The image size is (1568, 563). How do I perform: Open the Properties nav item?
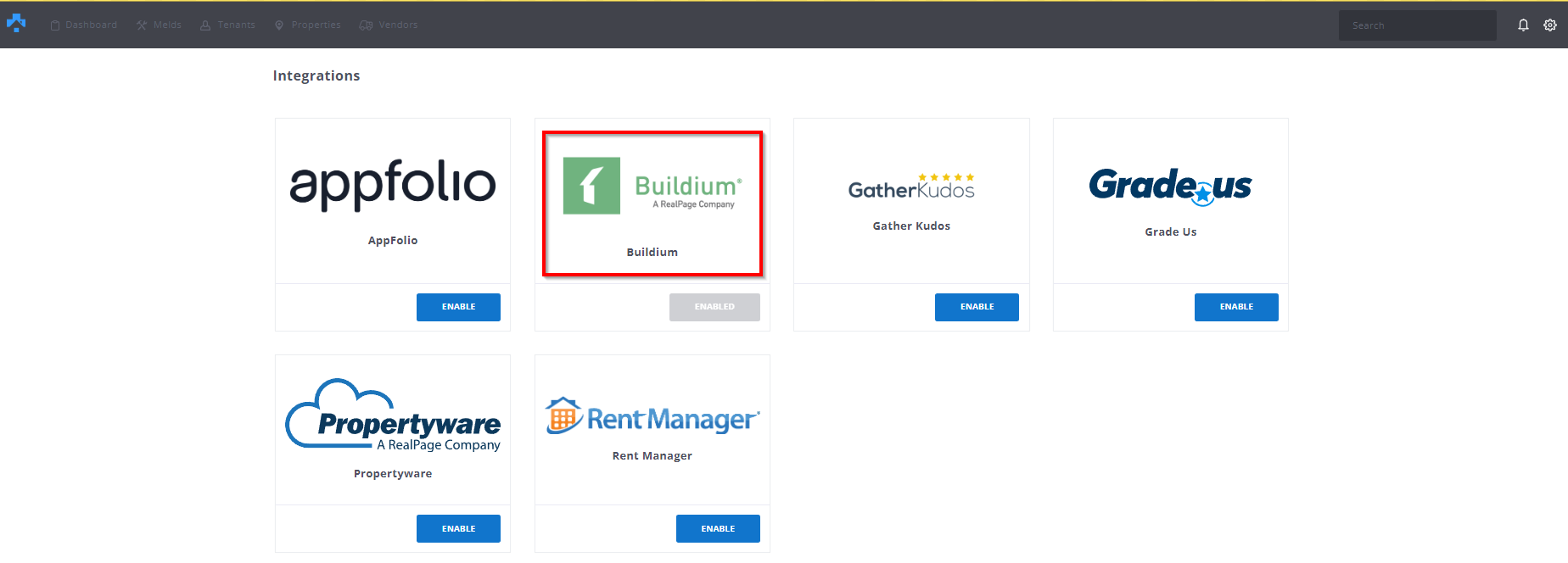coord(307,25)
